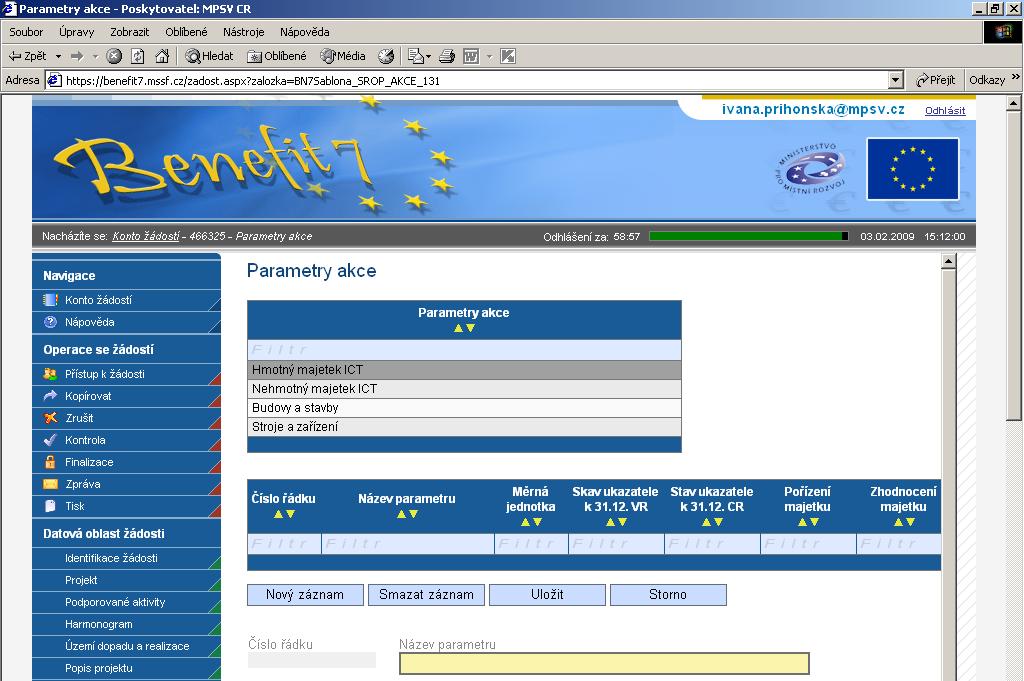Open the Mail button dropdown arrow
The image size is (1024, 681).
point(428,56)
